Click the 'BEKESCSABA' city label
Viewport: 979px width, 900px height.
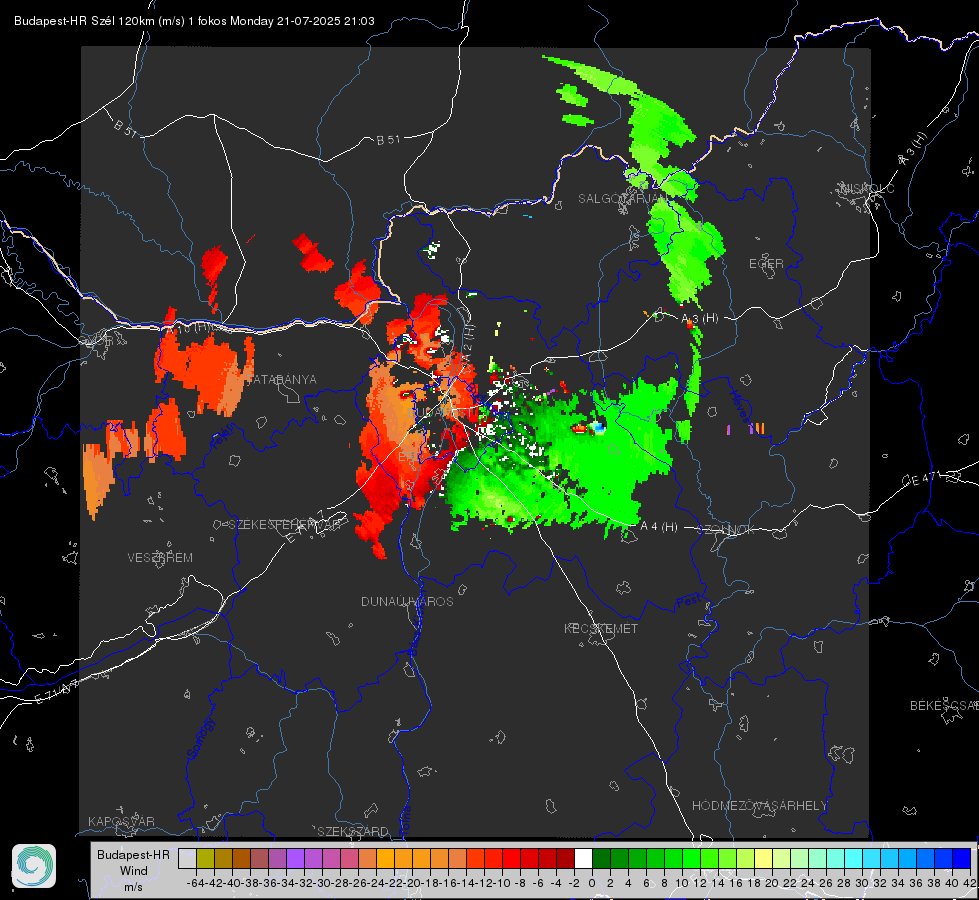(x=944, y=705)
